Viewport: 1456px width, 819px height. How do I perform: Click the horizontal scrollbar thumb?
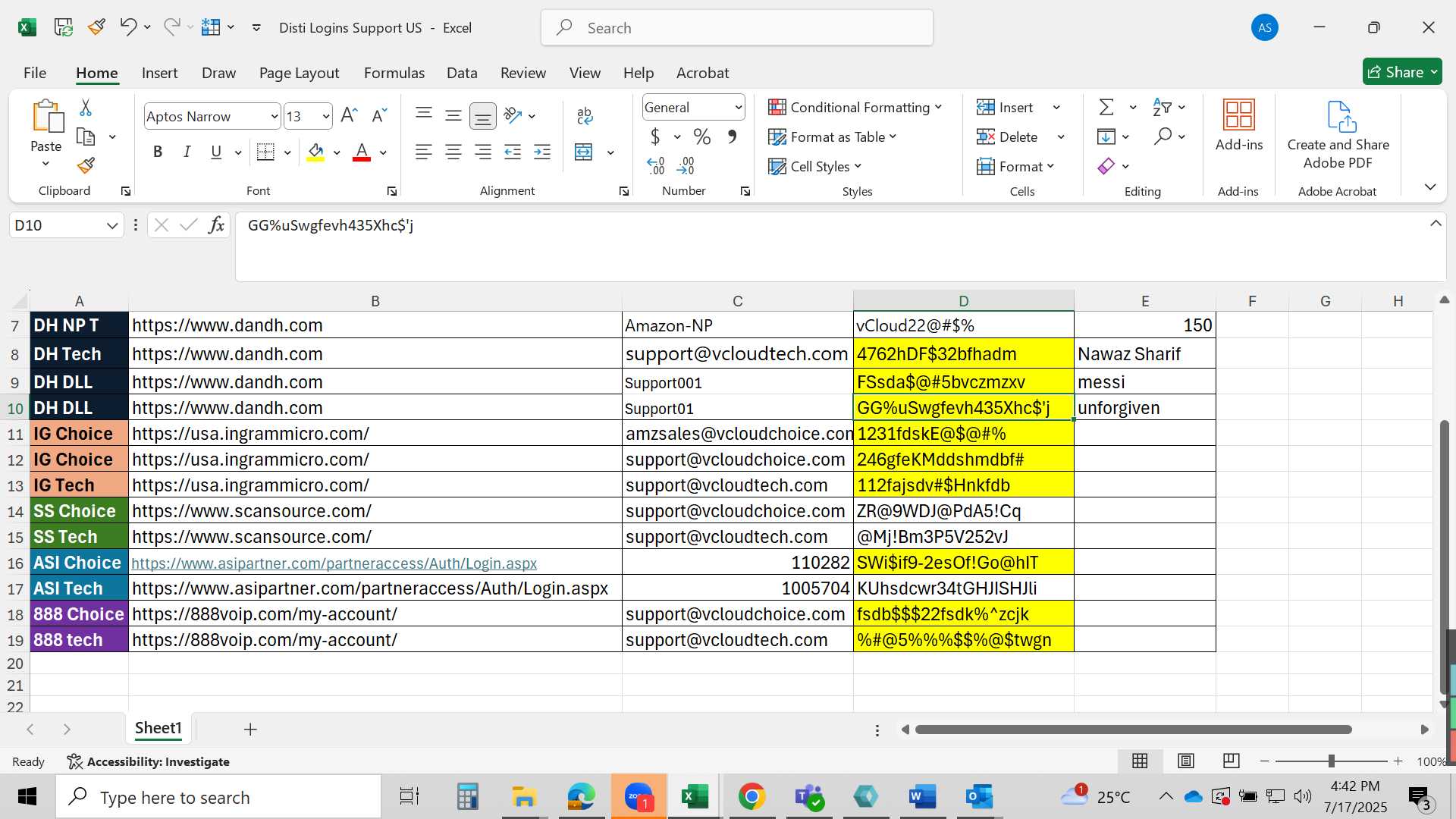pyautogui.click(x=1133, y=730)
